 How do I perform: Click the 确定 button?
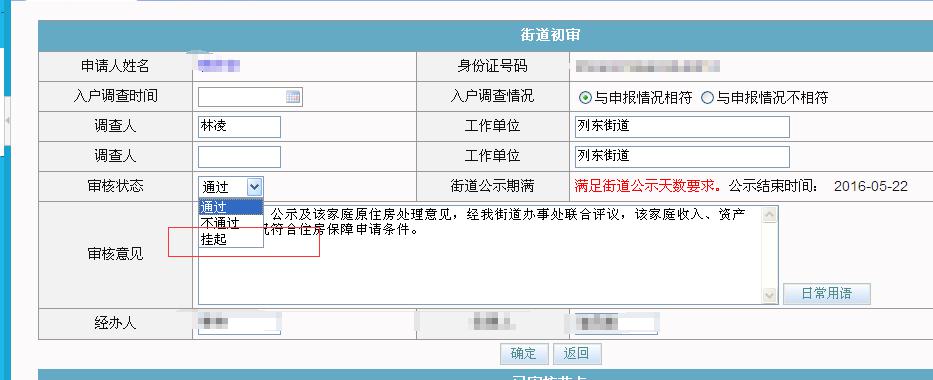[x=524, y=353]
